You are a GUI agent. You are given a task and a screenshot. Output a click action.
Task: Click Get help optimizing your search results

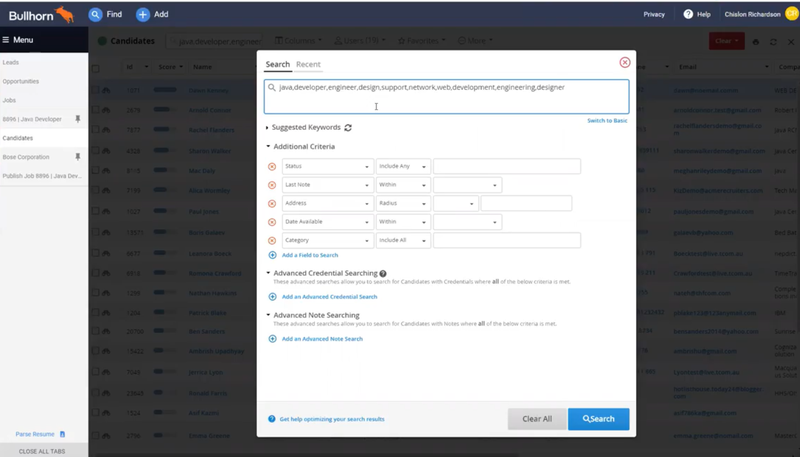[332, 419]
